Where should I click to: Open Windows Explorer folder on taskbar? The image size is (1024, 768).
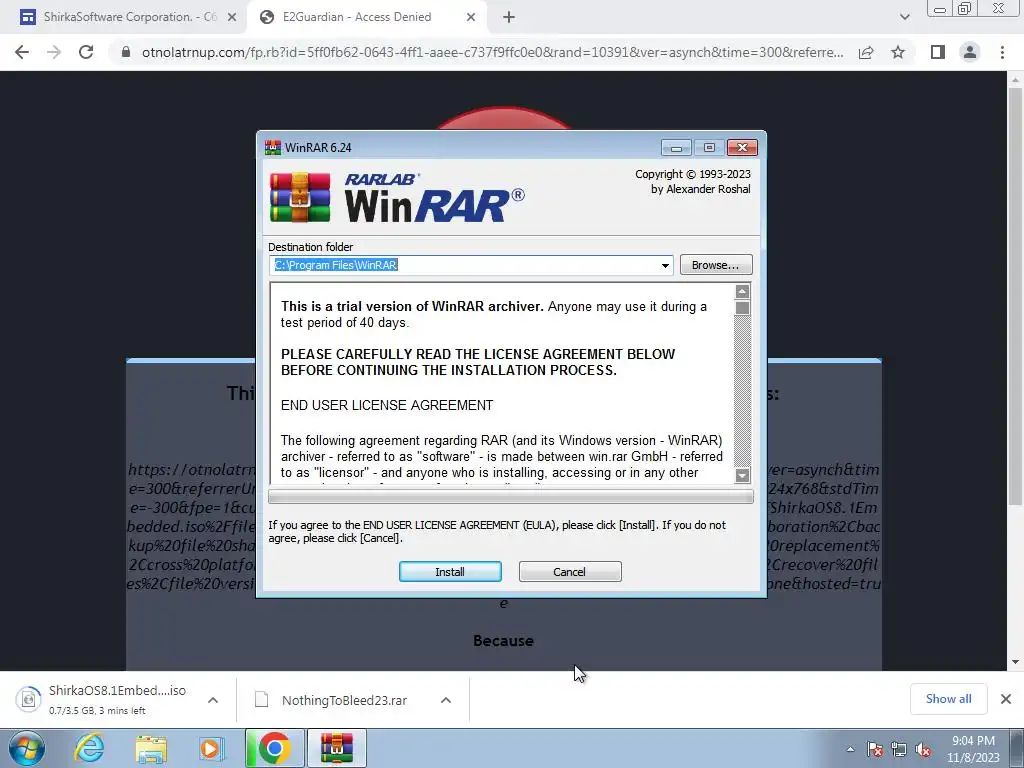point(151,748)
